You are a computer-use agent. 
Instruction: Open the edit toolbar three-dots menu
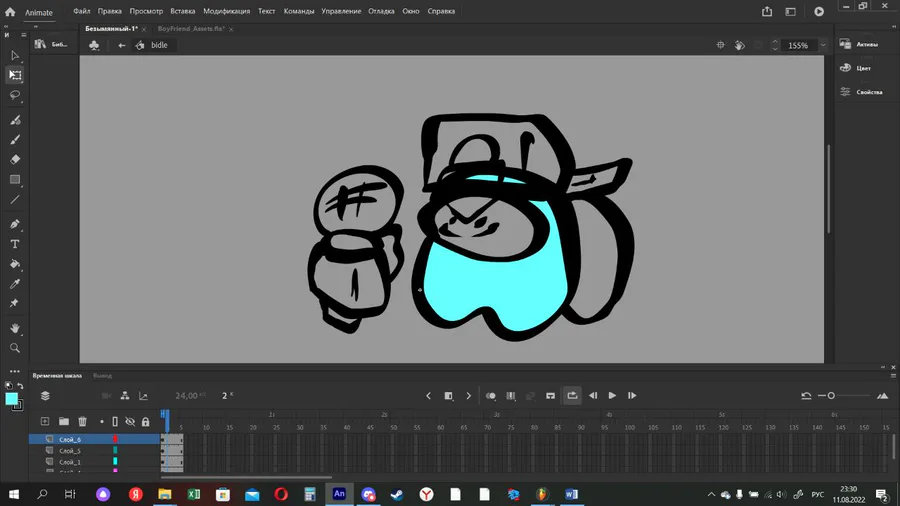(x=15, y=371)
